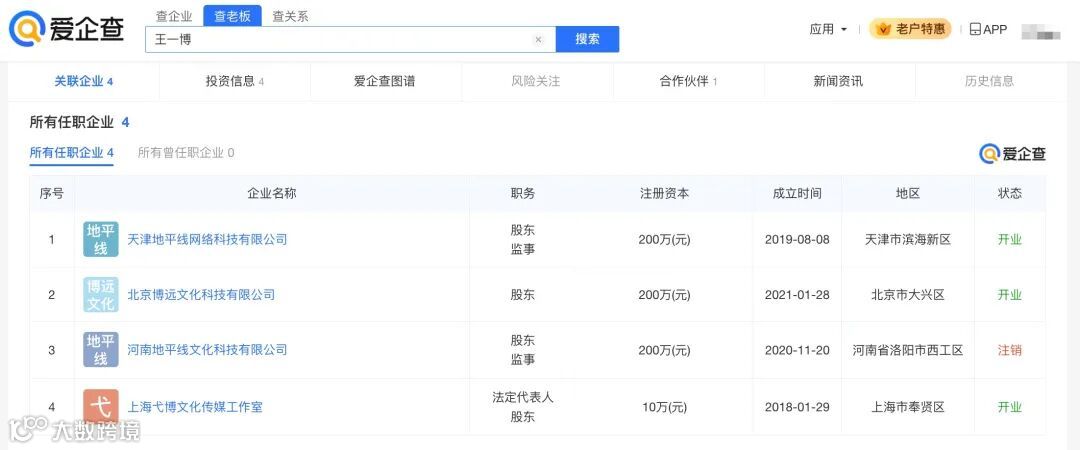Open 上海弋博文化传媒工作室 link
The height and width of the screenshot is (450, 1080).
[x=195, y=407]
